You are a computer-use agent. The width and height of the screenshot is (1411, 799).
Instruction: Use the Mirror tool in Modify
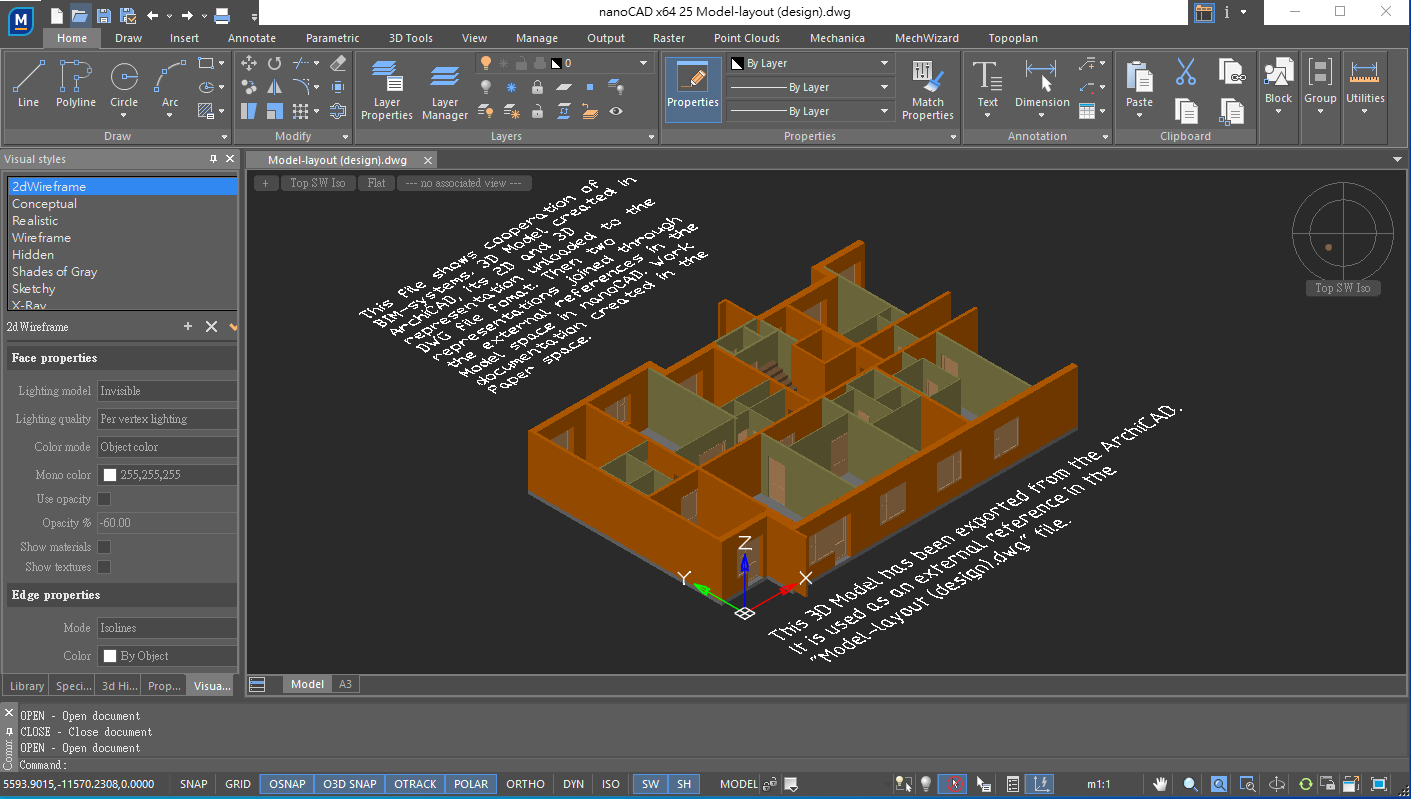point(274,87)
